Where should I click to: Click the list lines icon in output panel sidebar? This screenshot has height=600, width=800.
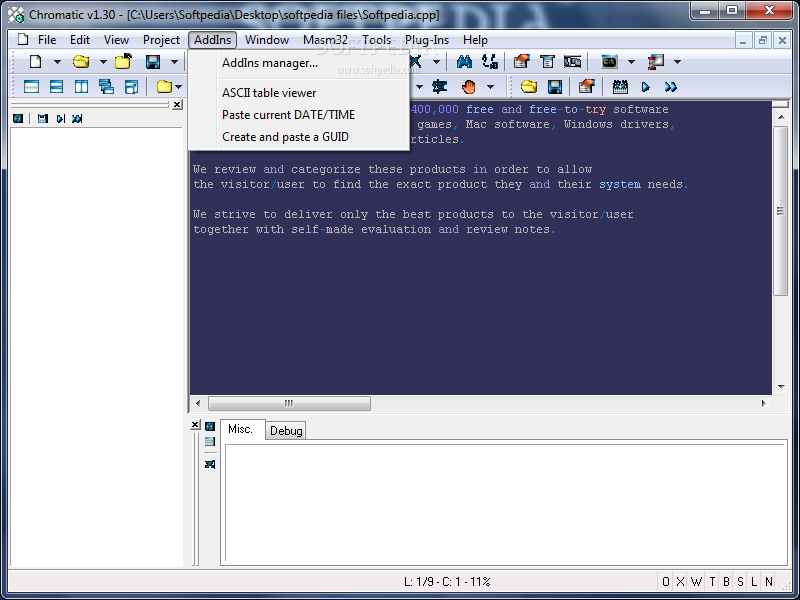tap(210, 442)
